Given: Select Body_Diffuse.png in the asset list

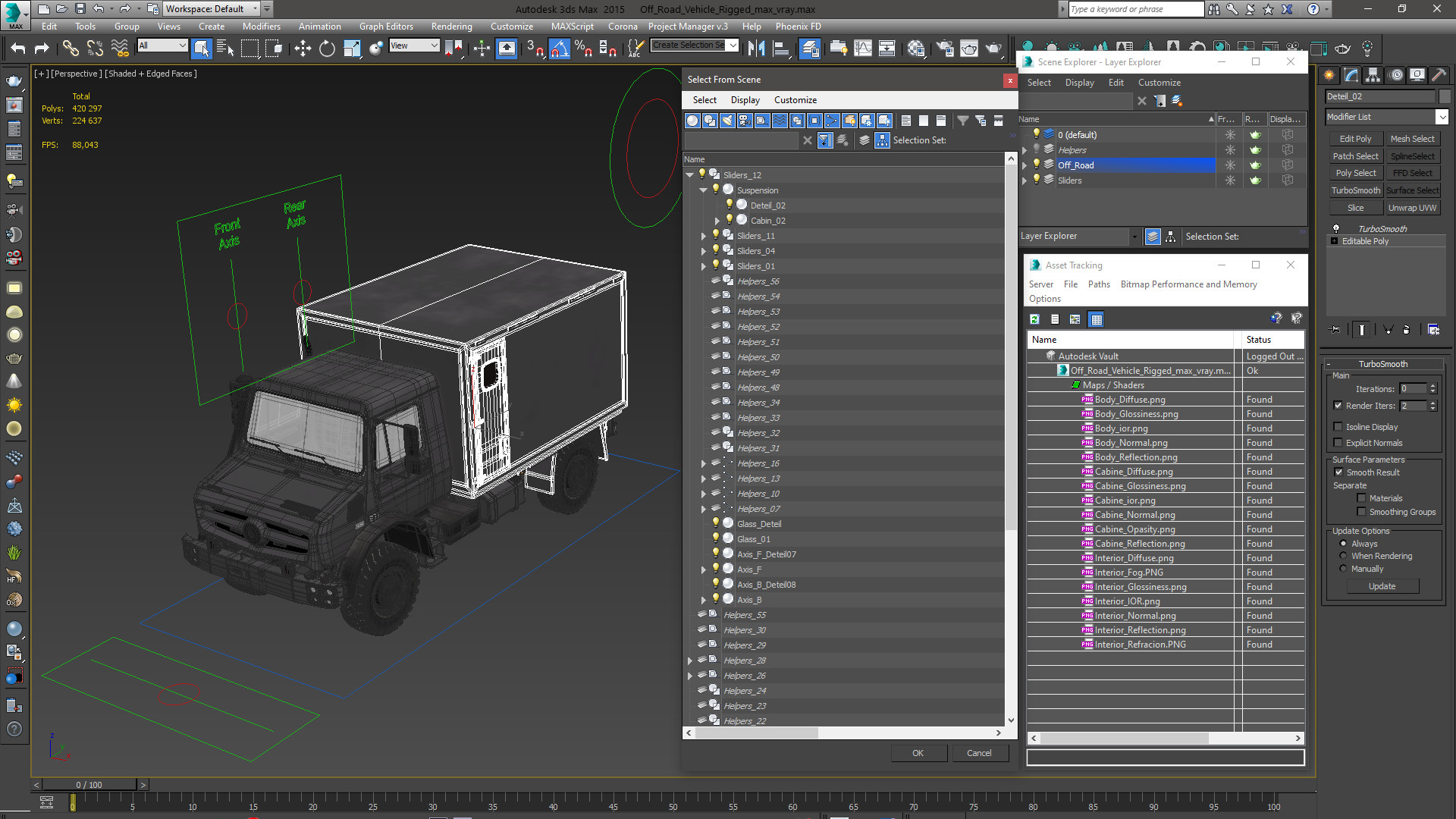Looking at the screenshot, I should click(x=1129, y=400).
